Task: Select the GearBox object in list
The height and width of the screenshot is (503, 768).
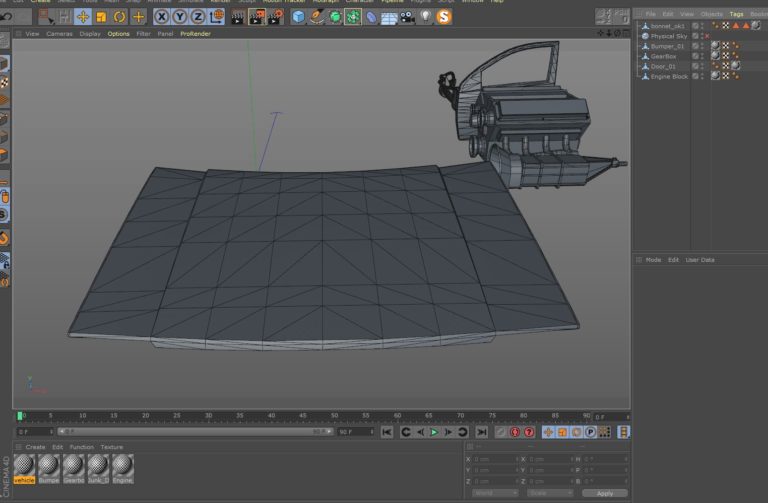Action: pos(663,56)
